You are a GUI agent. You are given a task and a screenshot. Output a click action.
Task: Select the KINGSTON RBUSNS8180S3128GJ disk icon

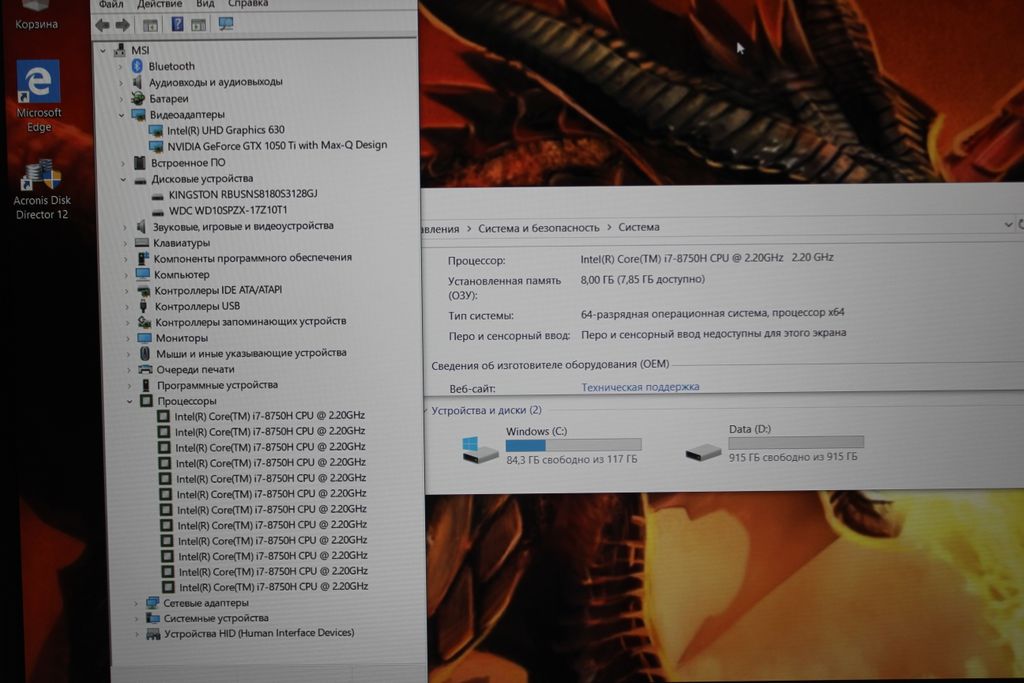coord(157,195)
